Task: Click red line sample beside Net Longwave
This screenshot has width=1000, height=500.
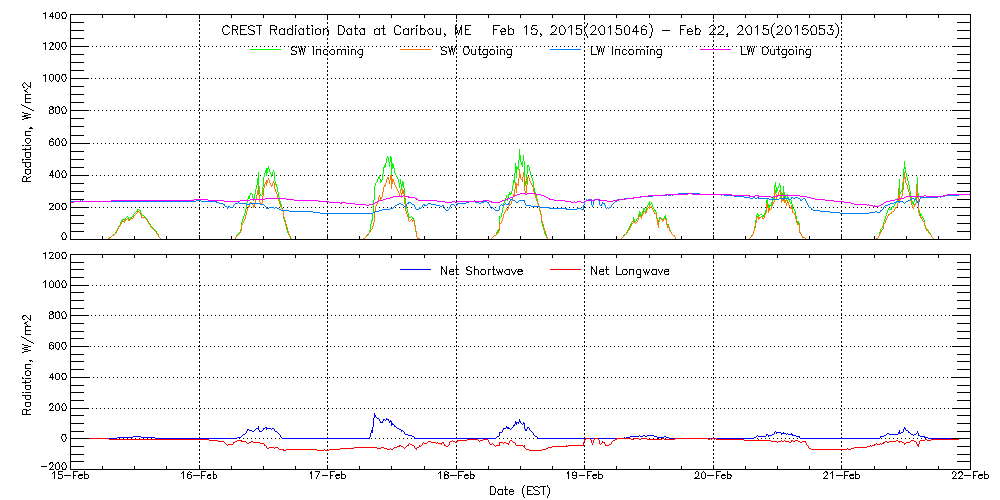Action: (566, 271)
